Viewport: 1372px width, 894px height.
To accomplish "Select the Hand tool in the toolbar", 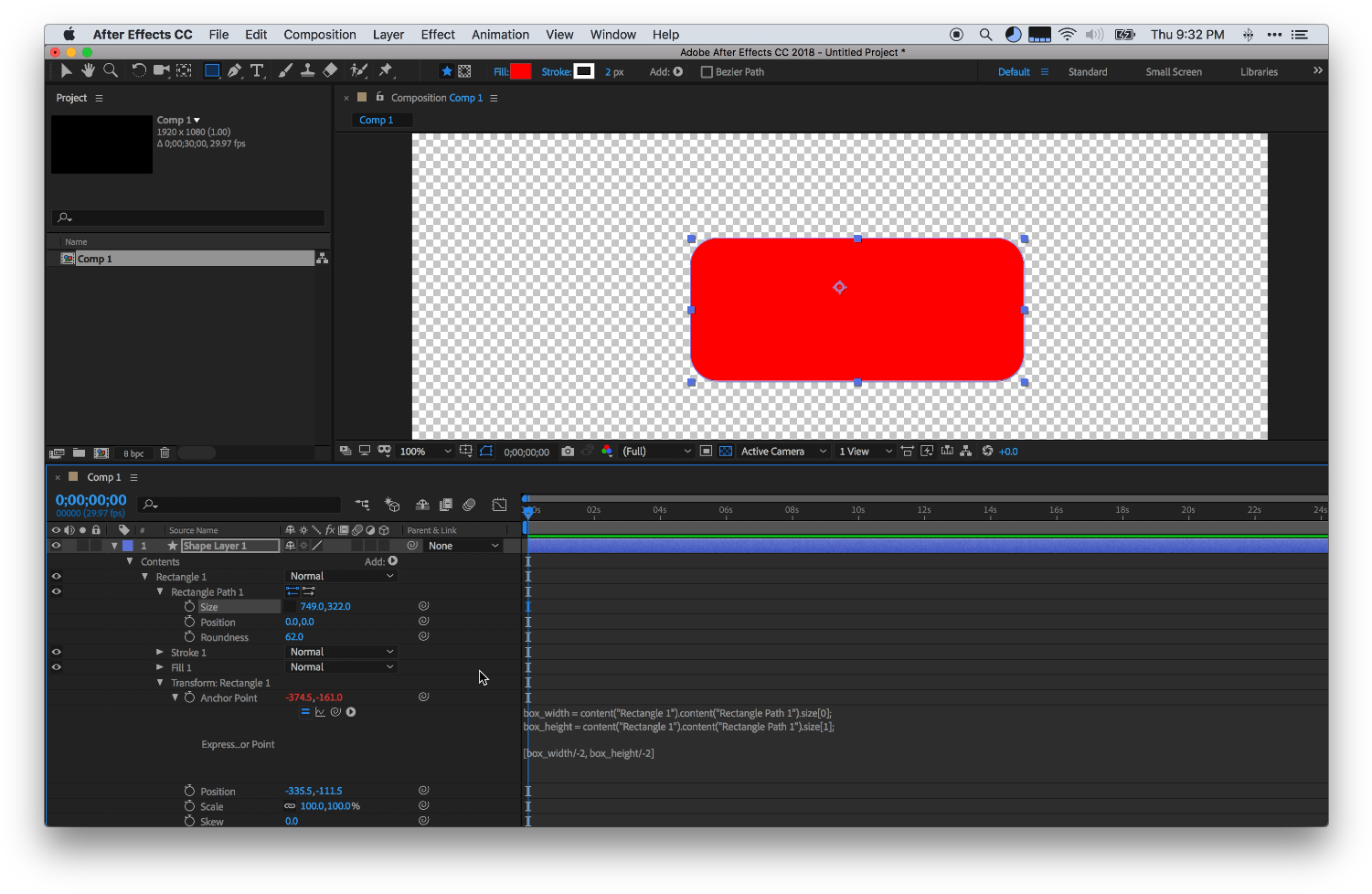I will [x=88, y=69].
